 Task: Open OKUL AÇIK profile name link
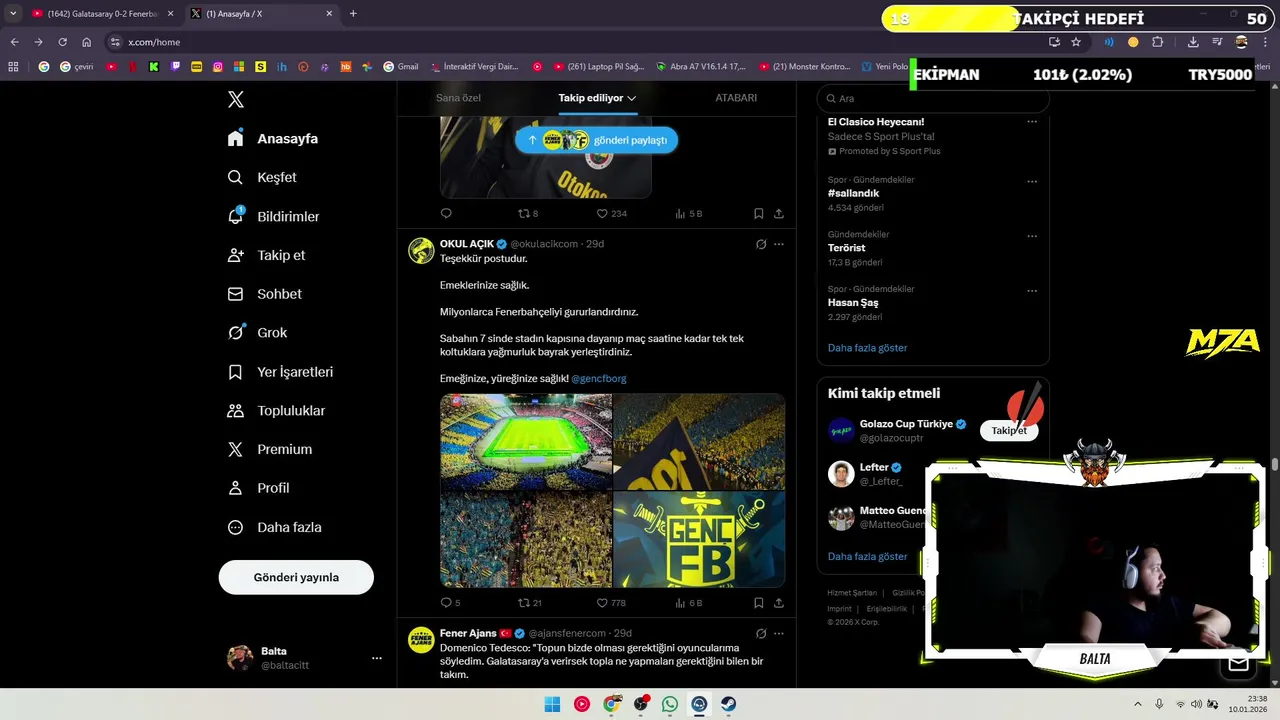pyautogui.click(x=467, y=244)
